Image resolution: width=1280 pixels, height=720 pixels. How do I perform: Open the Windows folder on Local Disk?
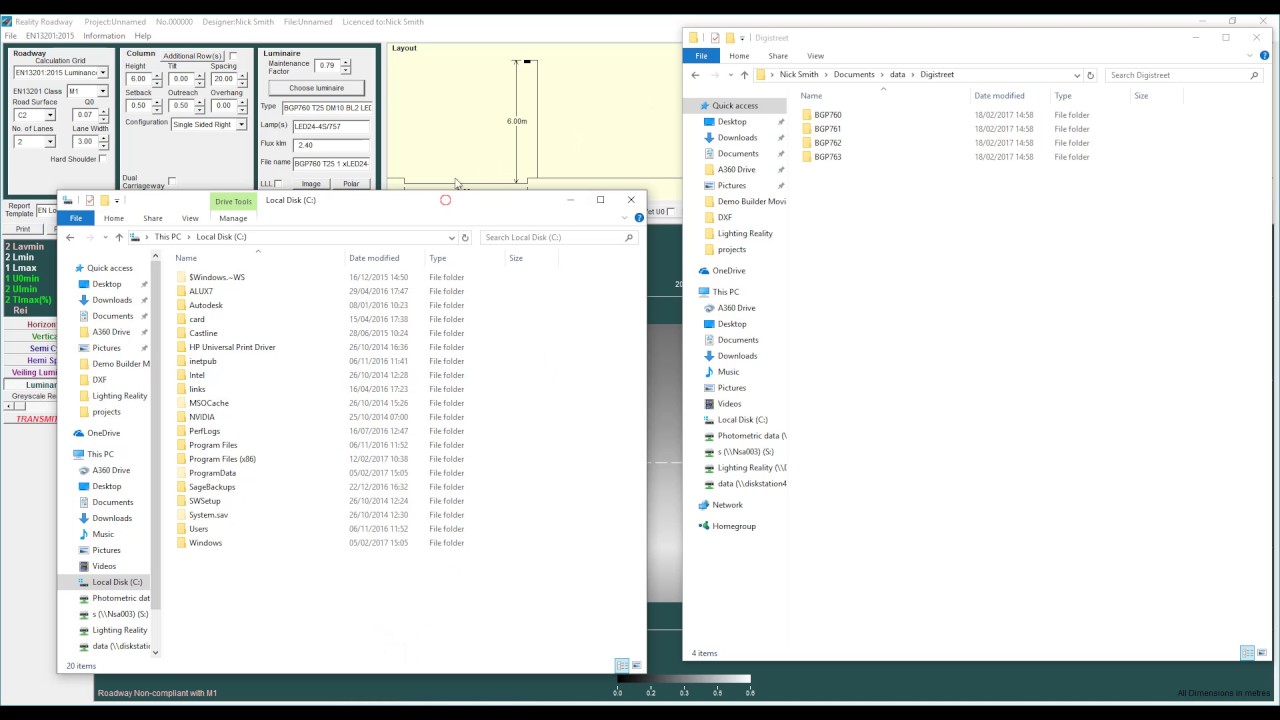coord(205,543)
